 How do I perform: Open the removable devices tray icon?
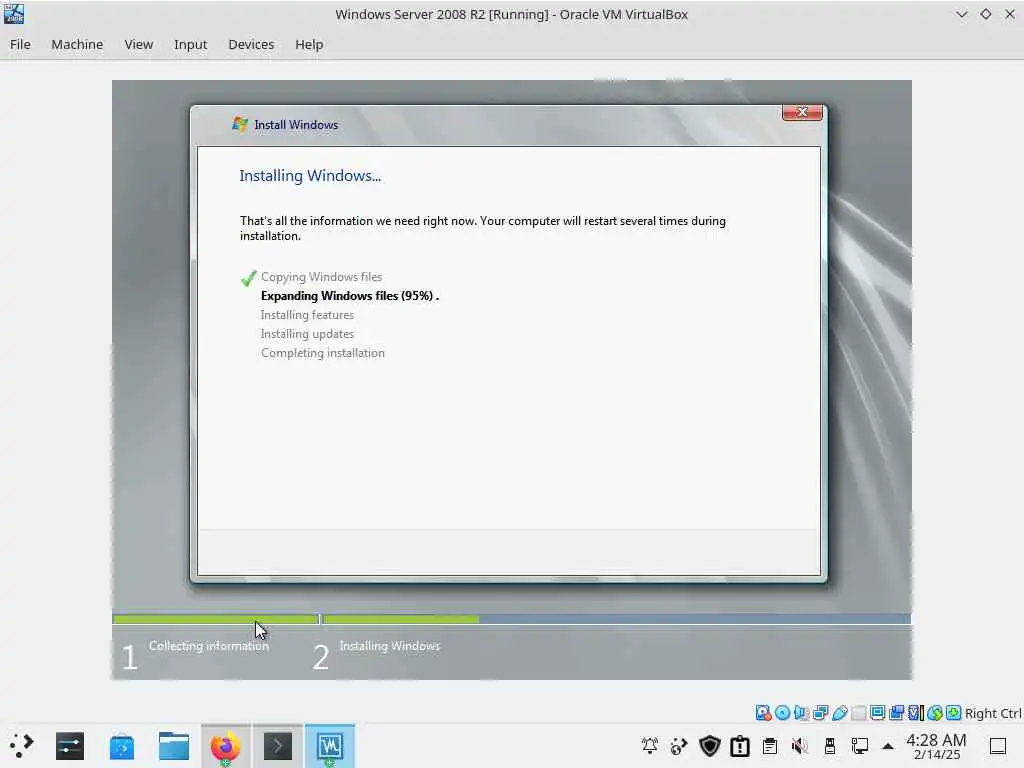(830, 746)
